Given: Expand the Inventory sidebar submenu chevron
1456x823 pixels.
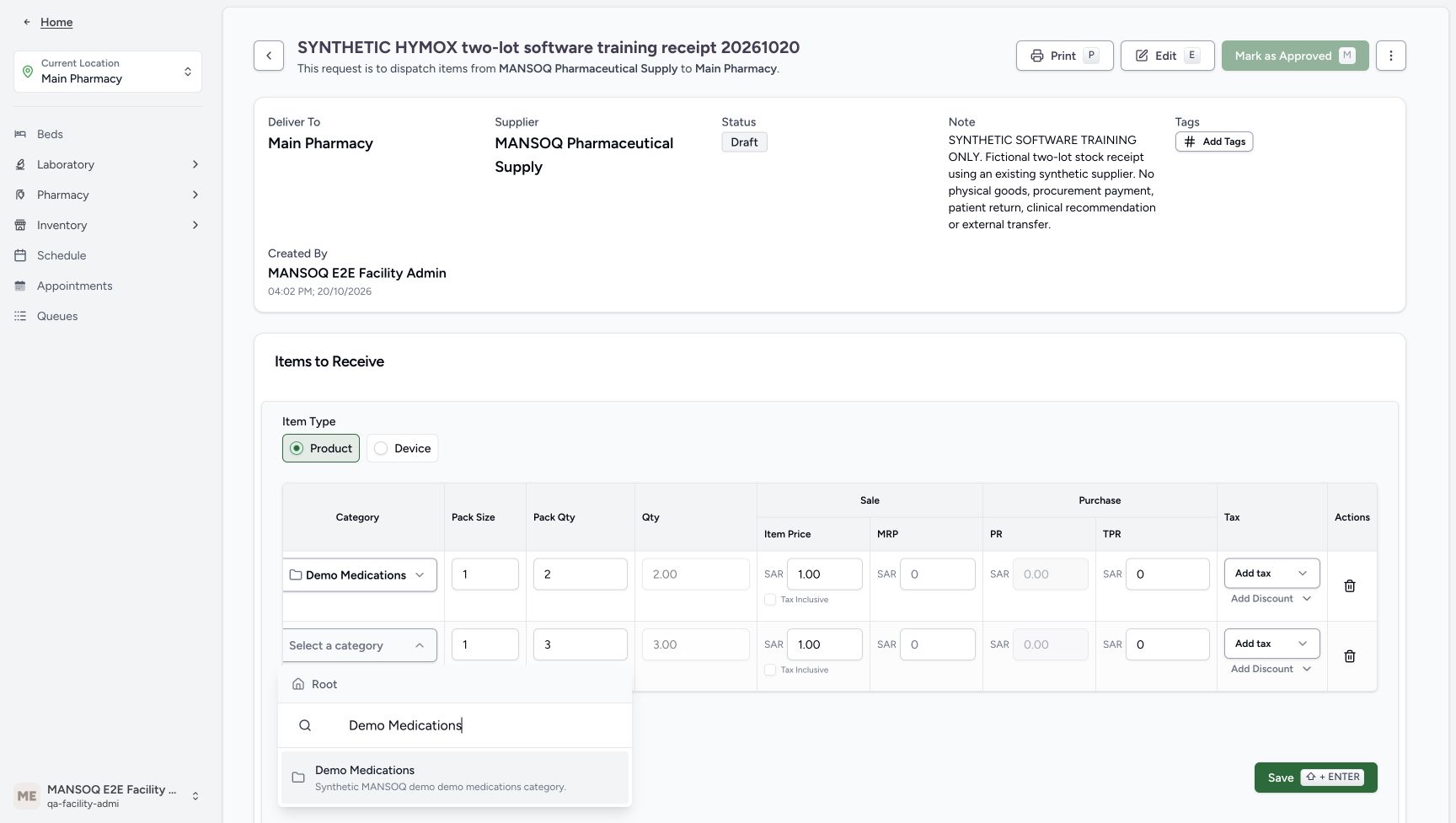Looking at the screenshot, I should point(195,225).
